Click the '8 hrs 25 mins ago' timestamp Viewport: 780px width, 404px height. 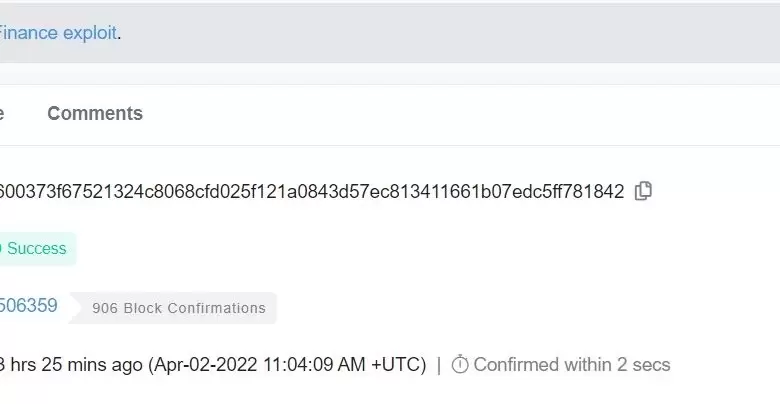tap(70, 365)
